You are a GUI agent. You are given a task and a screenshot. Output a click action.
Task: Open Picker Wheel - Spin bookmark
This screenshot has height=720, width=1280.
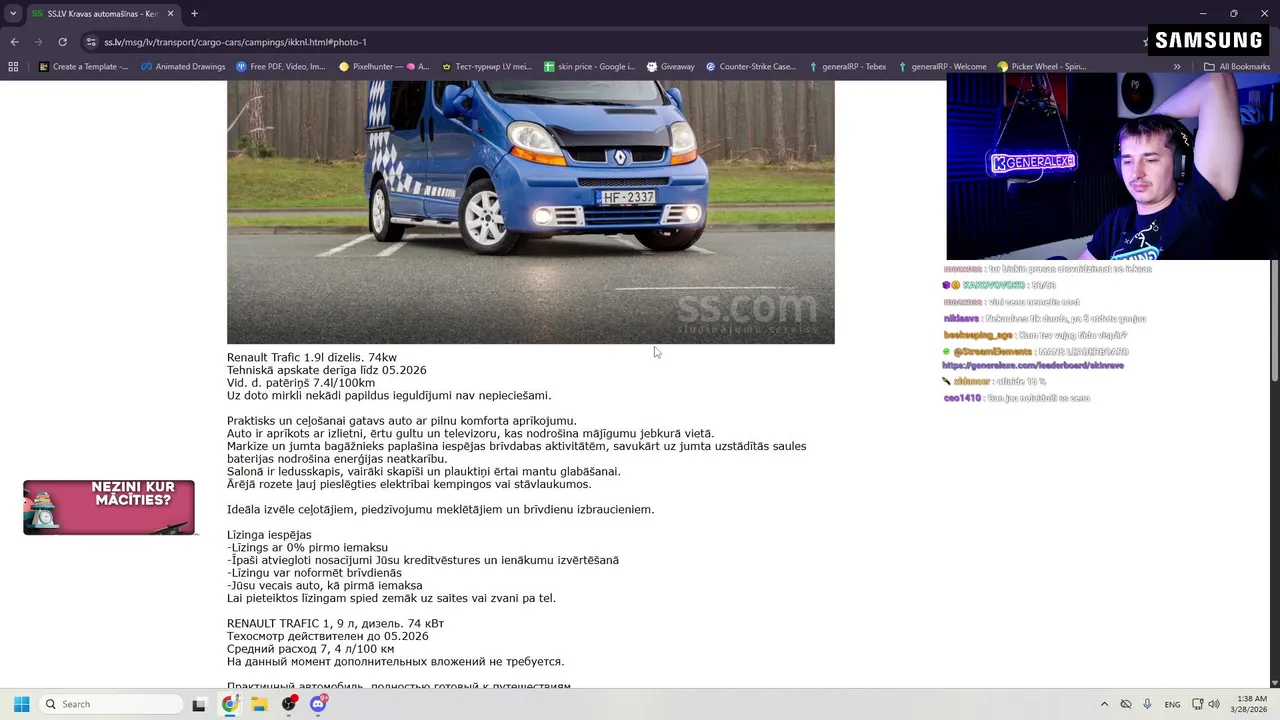tap(1042, 67)
